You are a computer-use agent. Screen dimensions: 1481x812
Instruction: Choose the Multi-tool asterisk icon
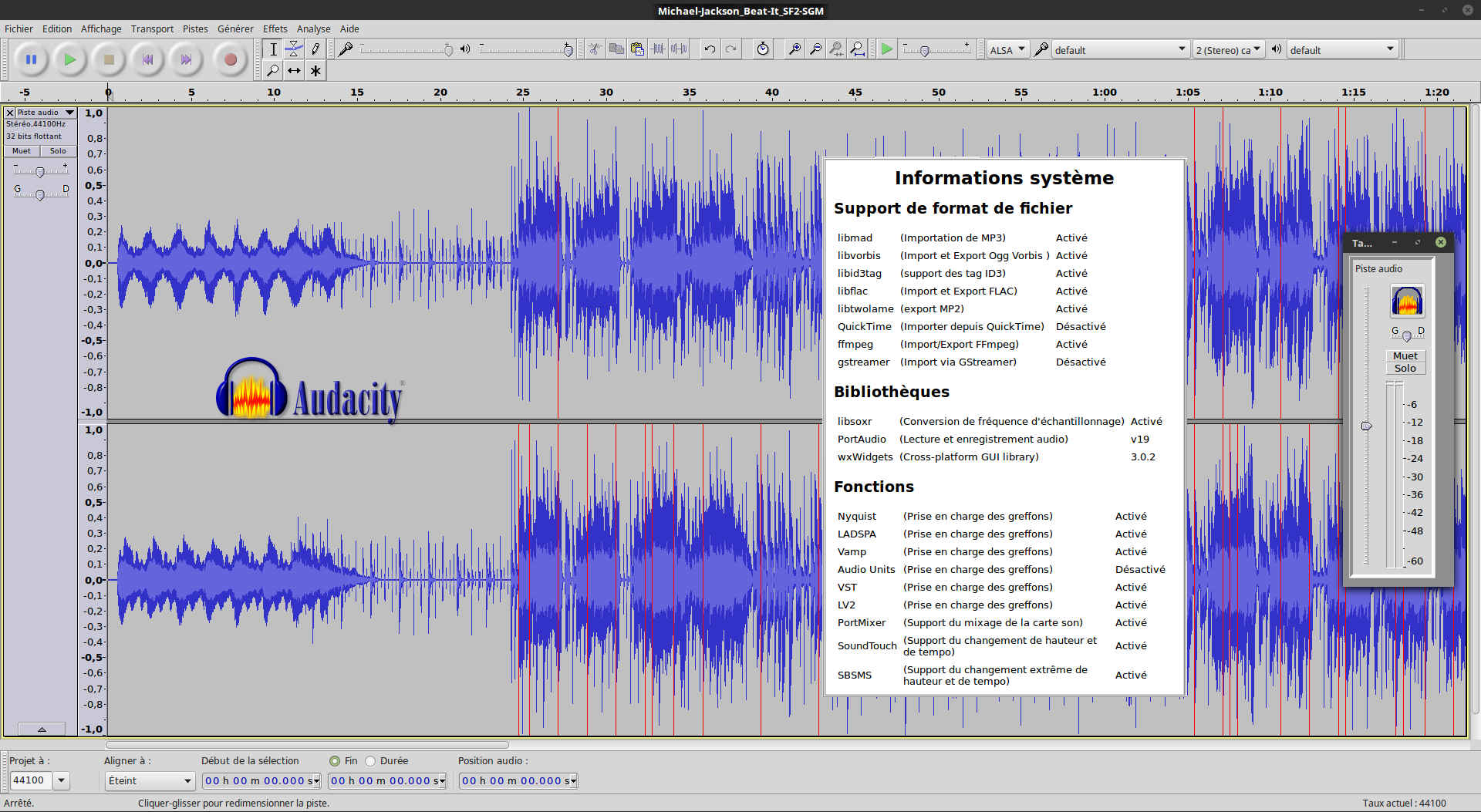(x=315, y=71)
